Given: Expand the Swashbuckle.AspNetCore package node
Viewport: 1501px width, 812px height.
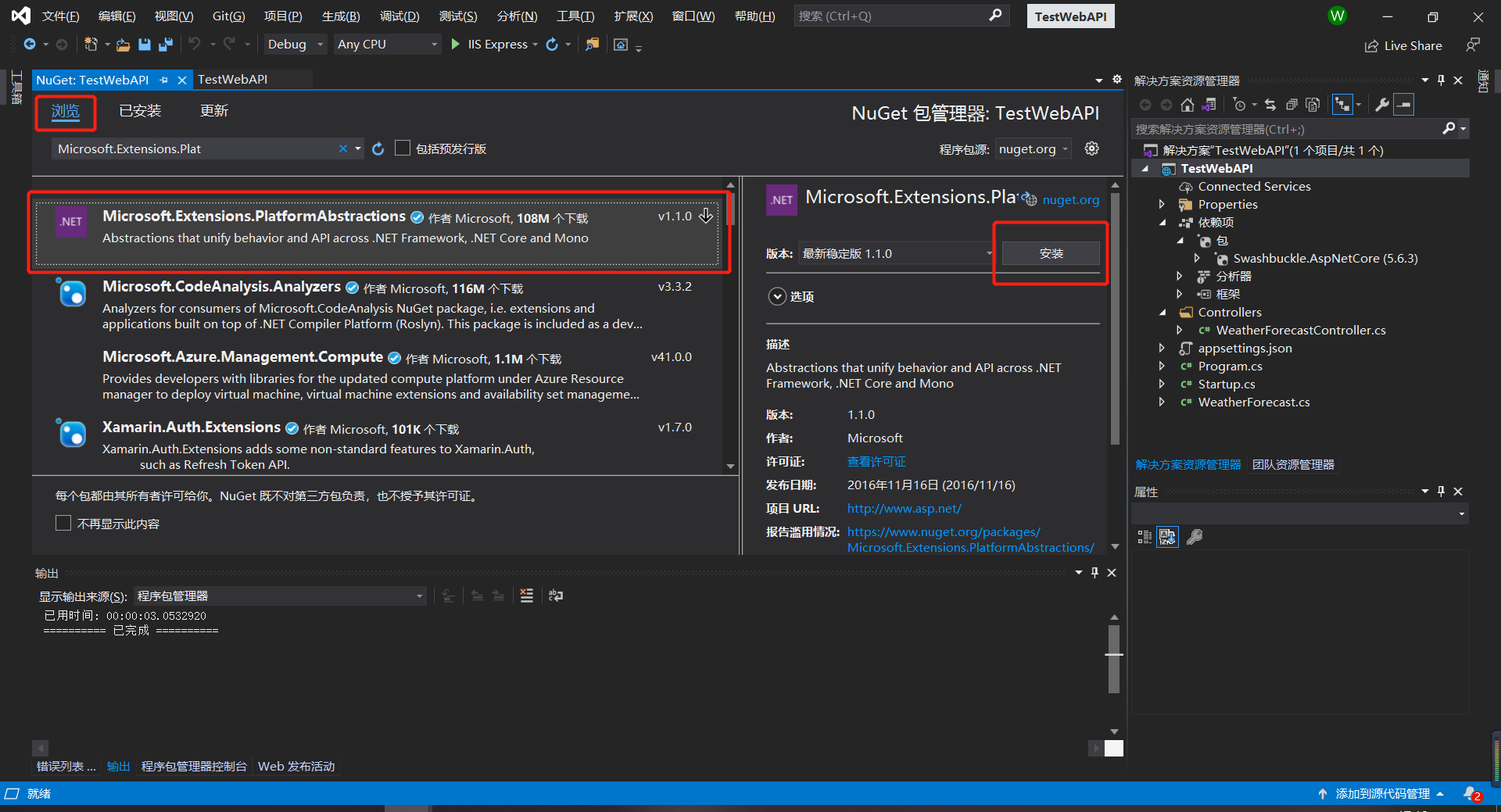Looking at the screenshot, I should click(x=1198, y=259).
